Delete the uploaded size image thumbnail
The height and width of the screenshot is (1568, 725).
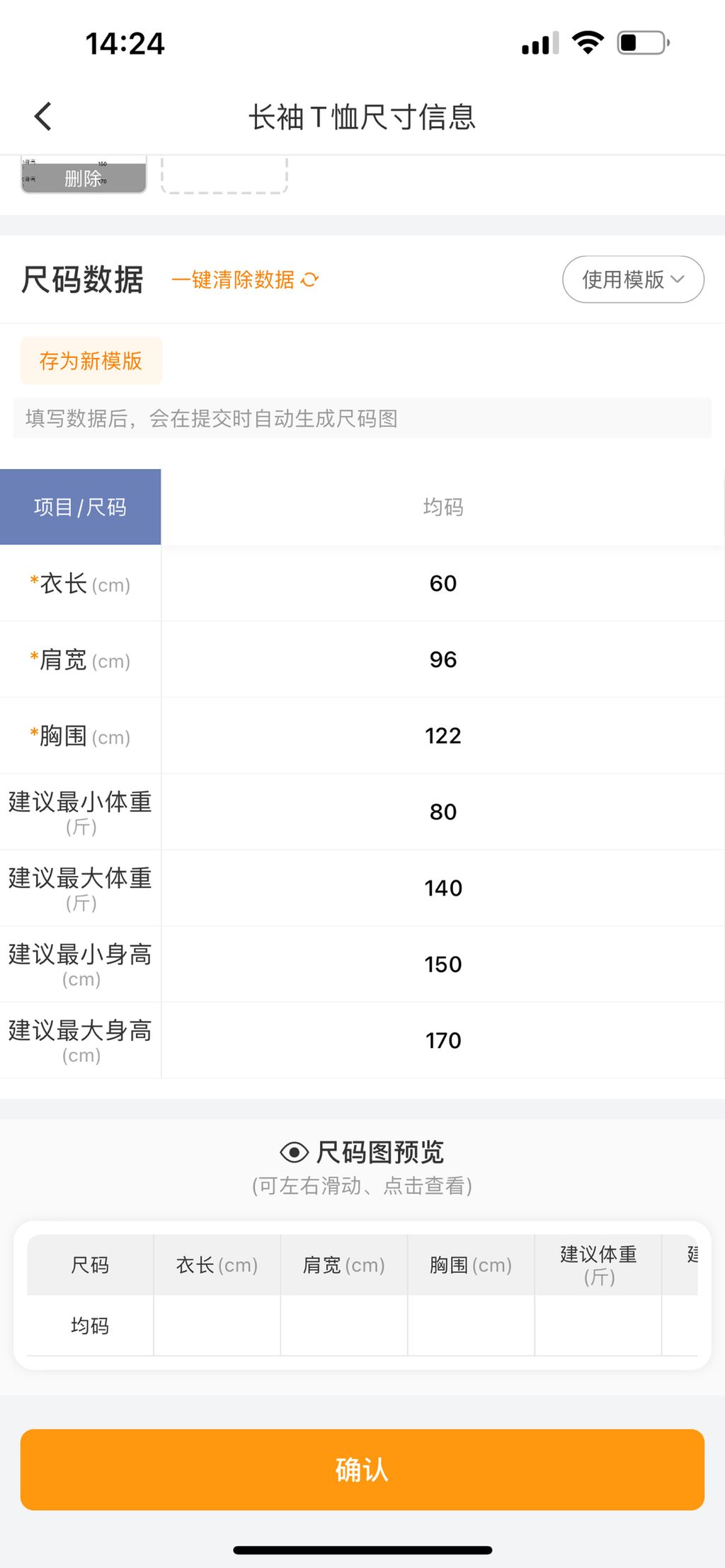click(x=84, y=178)
